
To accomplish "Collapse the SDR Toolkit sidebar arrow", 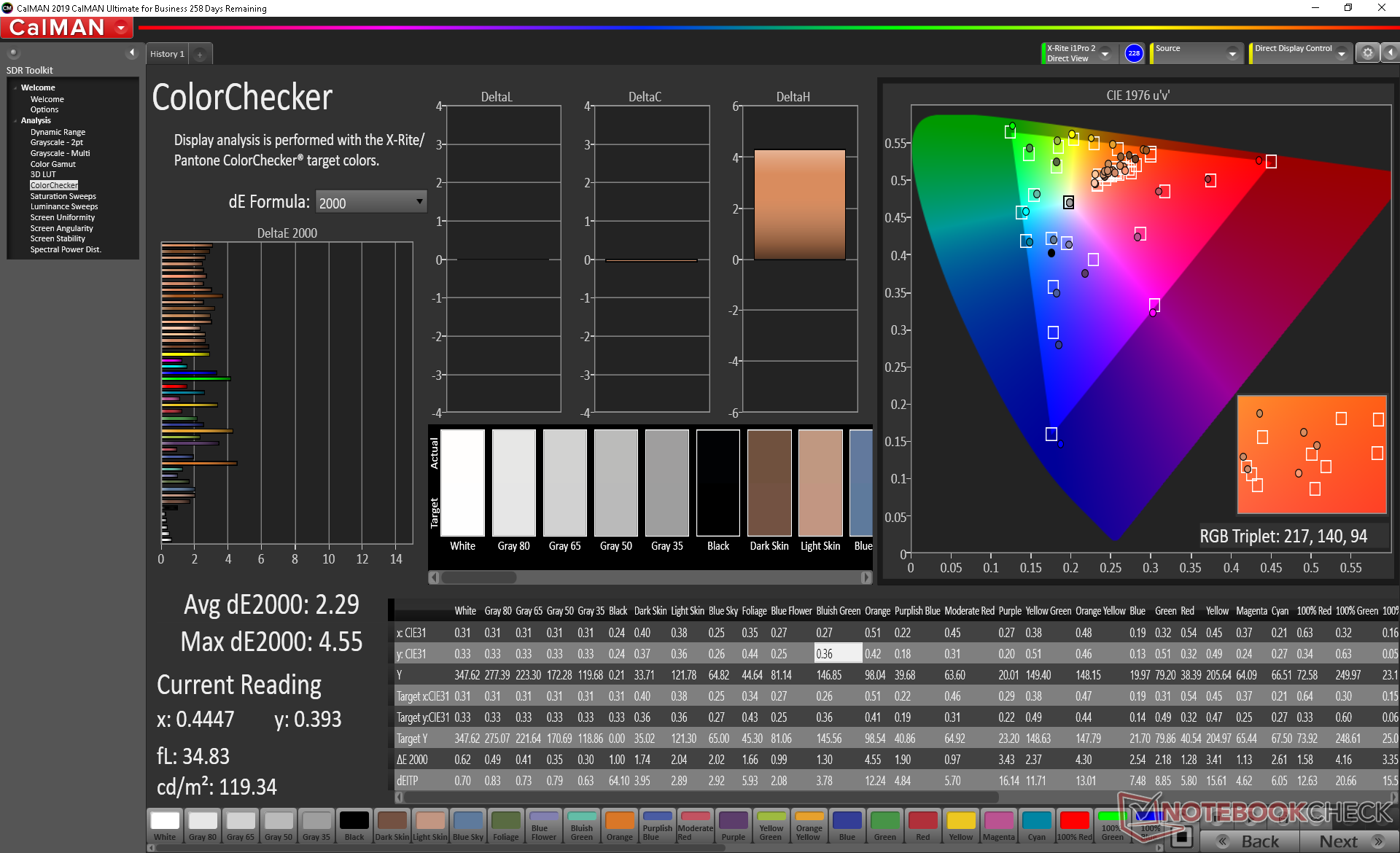I will 132,52.
